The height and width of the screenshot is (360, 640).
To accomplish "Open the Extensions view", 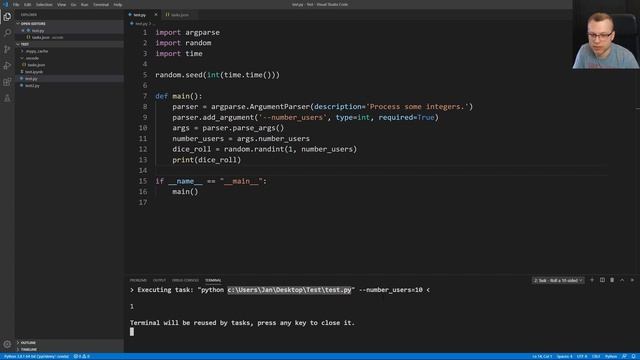I will tap(7, 82).
